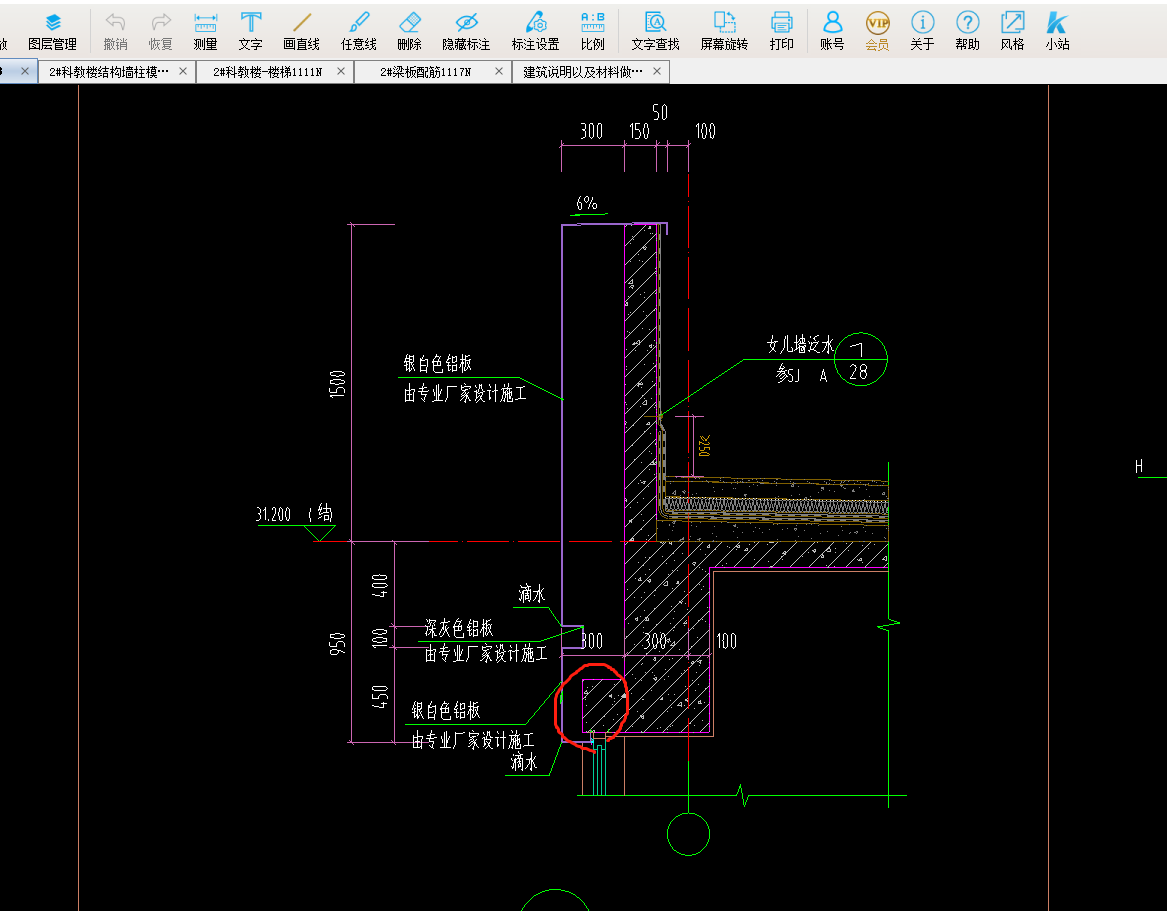
Task: Click the 撤销 undo tool
Action: [115, 31]
